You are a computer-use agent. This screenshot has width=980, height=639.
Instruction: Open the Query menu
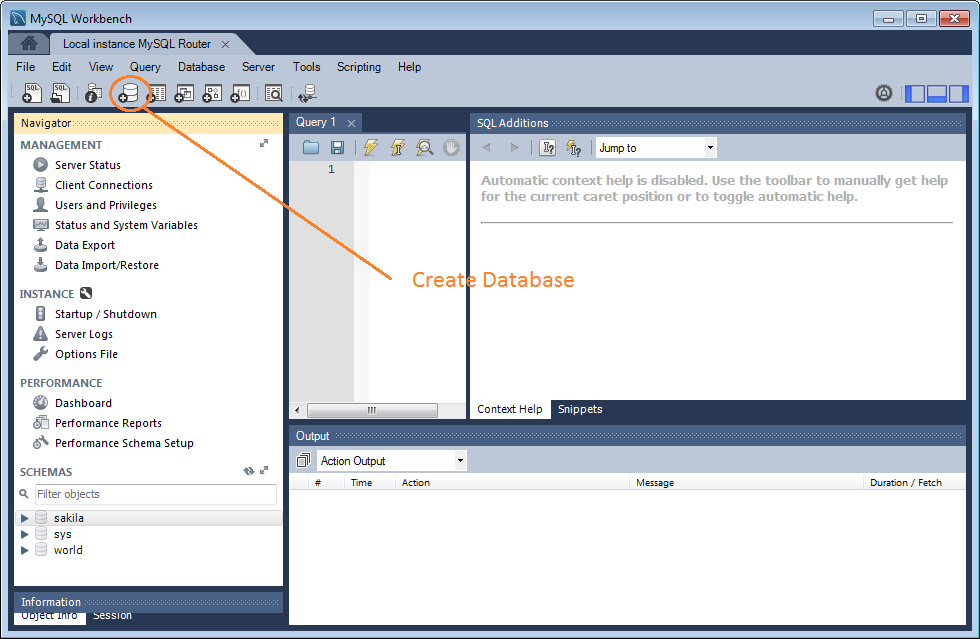tap(145, 67)
